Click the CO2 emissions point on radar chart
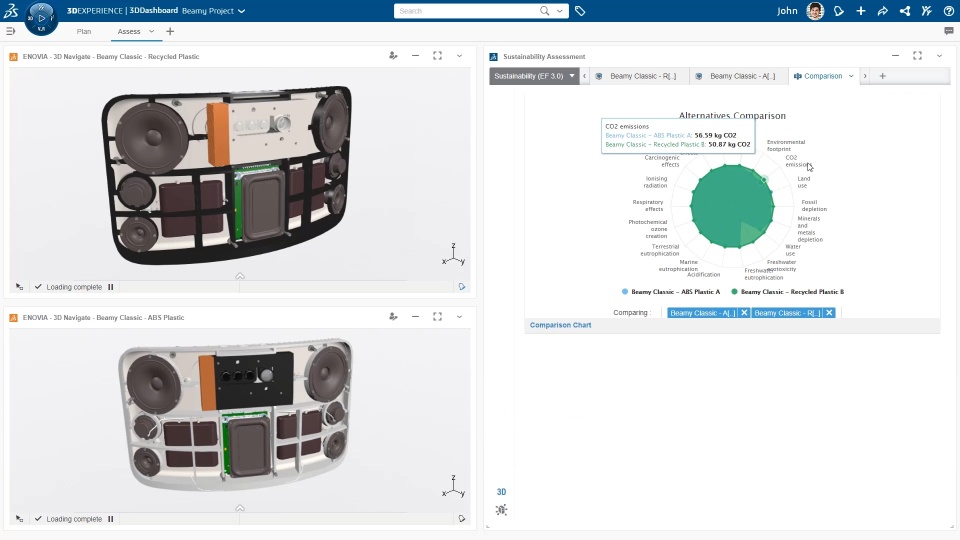The image size is (960, 540). [x=764, y=179]
